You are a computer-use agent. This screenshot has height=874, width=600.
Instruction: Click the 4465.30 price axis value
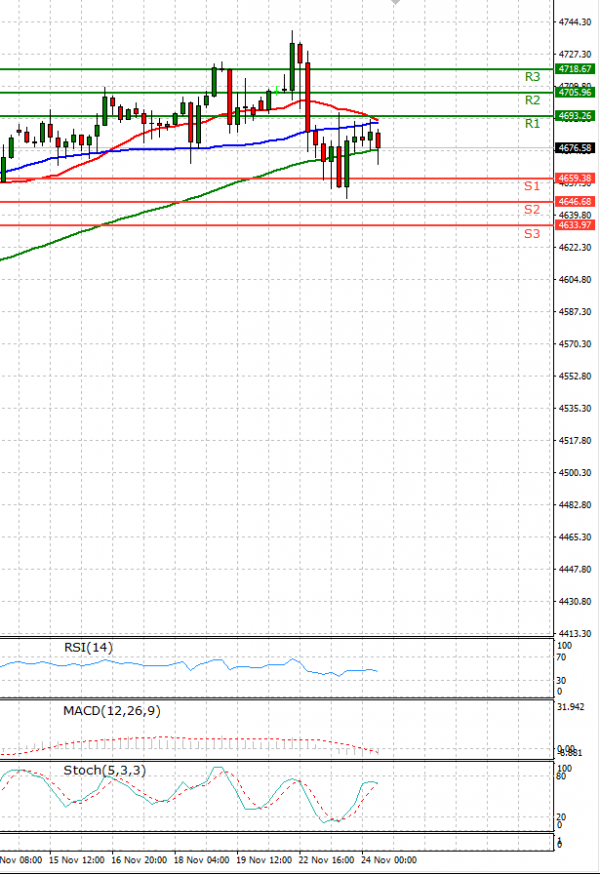click(x=575, y=537)
